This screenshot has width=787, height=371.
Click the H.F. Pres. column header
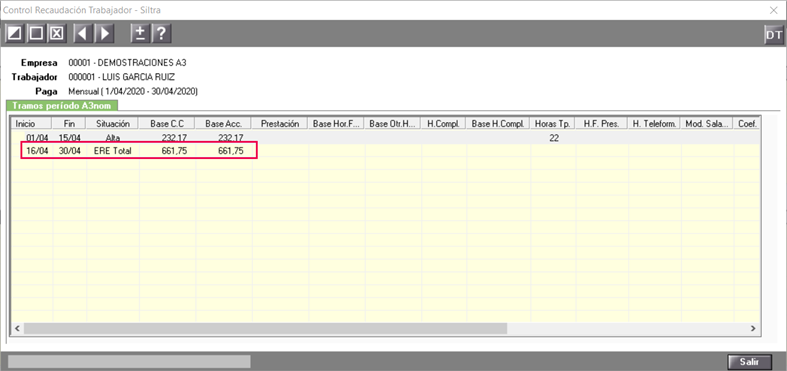[x=602, y=123]
